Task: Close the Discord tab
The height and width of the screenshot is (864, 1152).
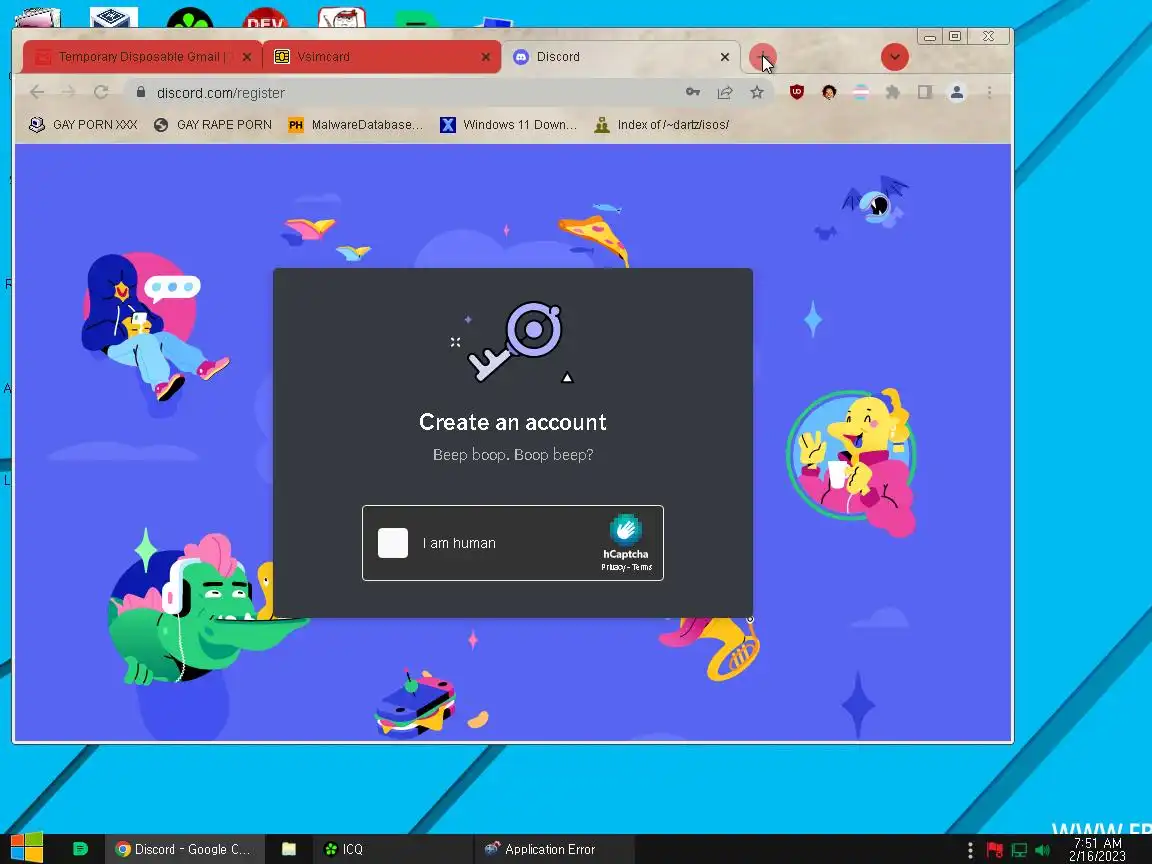Action: pos(724,57)
